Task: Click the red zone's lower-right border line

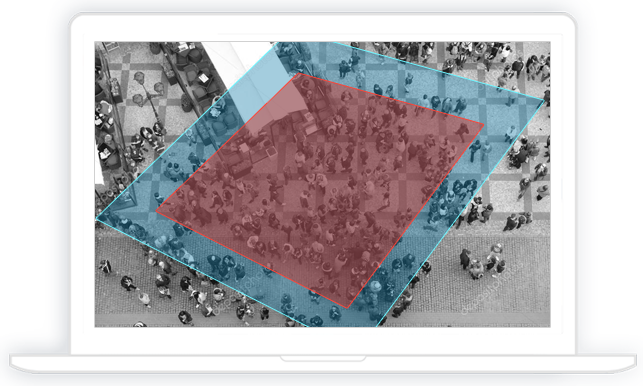Action: pos(416,216)
